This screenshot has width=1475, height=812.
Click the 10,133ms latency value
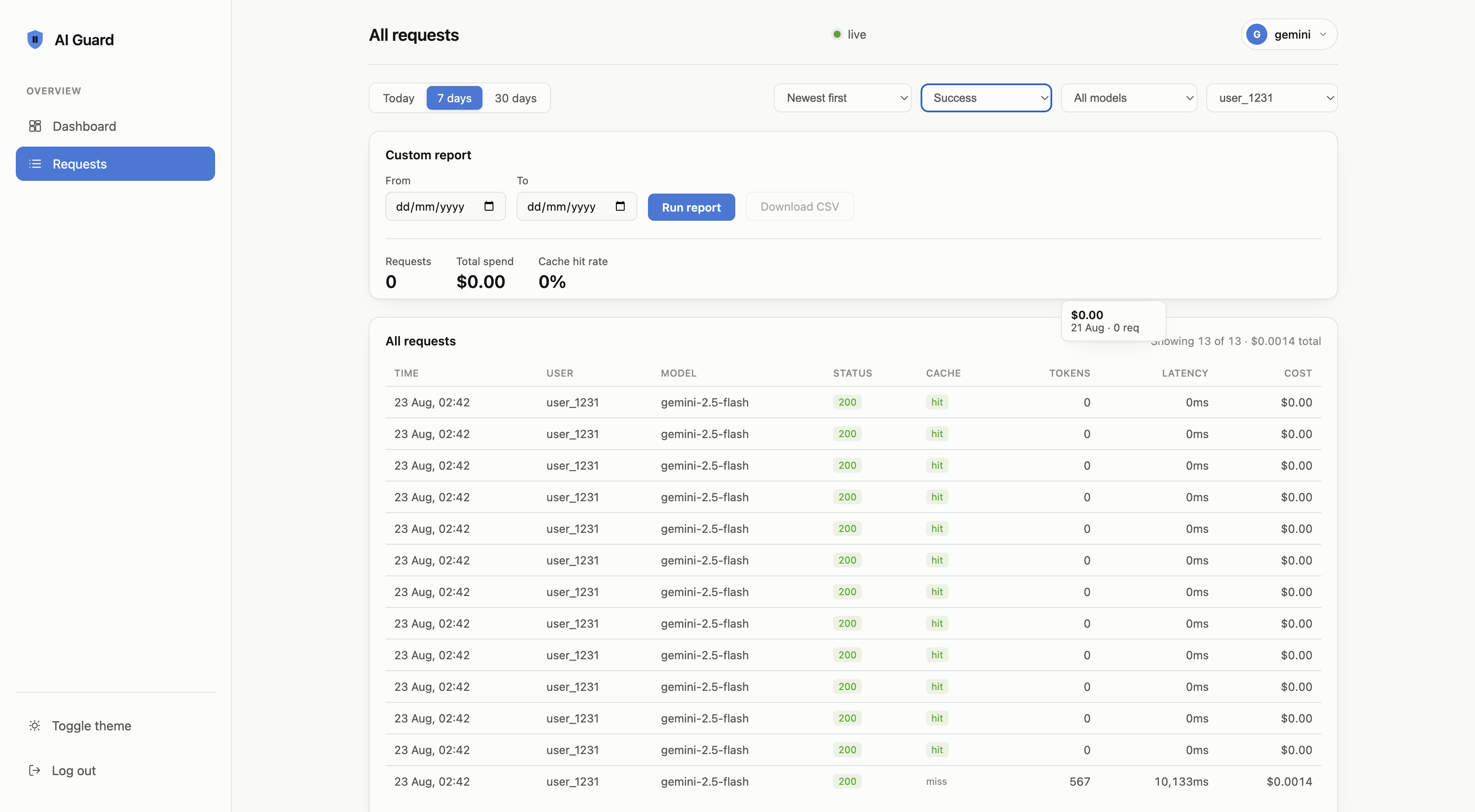click(1181, 781)
